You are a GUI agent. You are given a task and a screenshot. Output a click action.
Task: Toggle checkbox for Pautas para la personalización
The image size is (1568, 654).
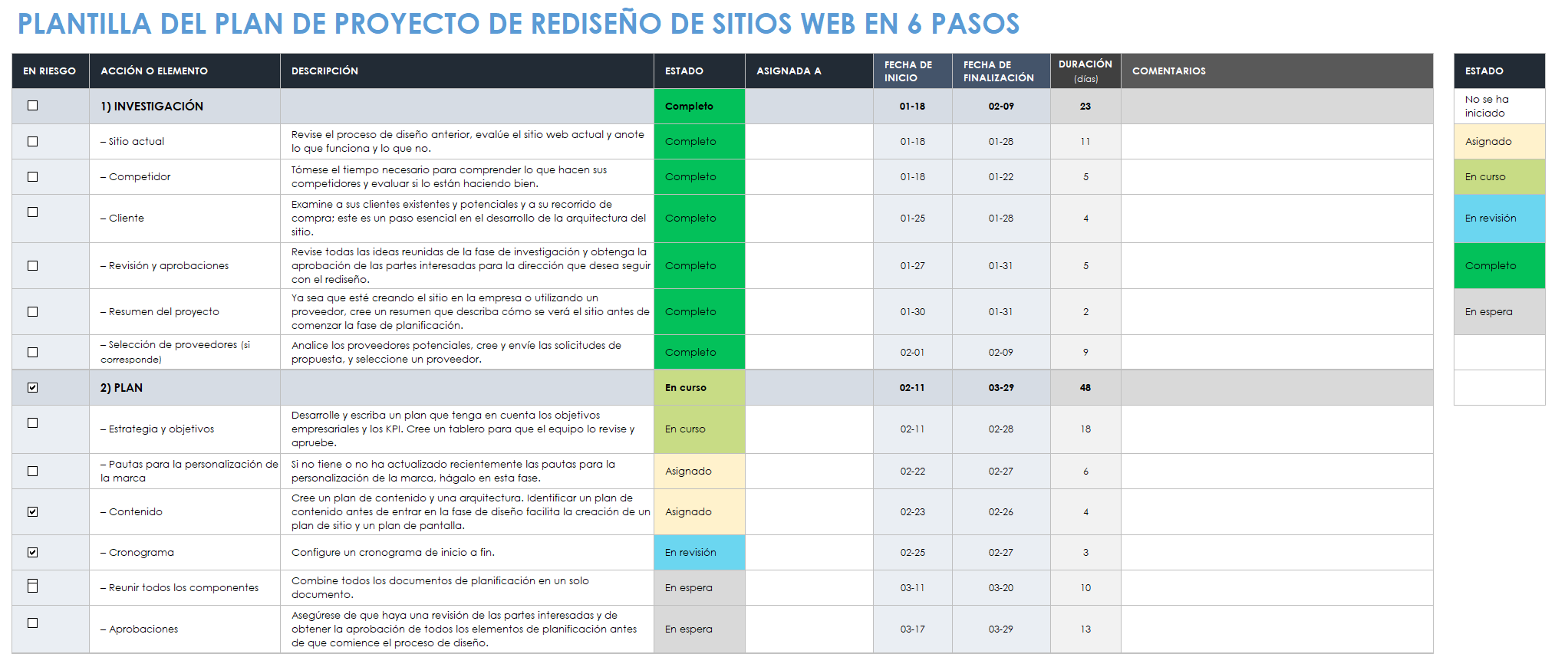tap(32, 471)
